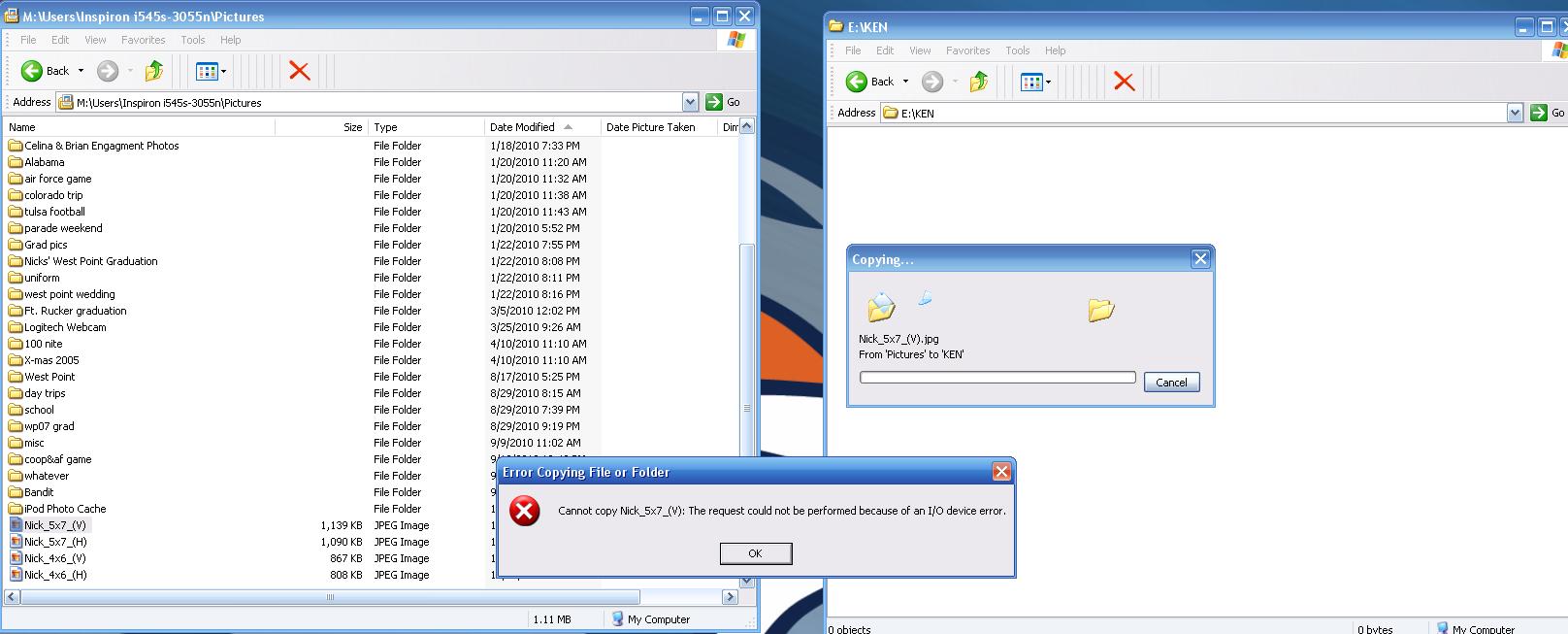This screenshot has width=1568, height=634.
Task: Sort by Size column header
Action: 321,127
